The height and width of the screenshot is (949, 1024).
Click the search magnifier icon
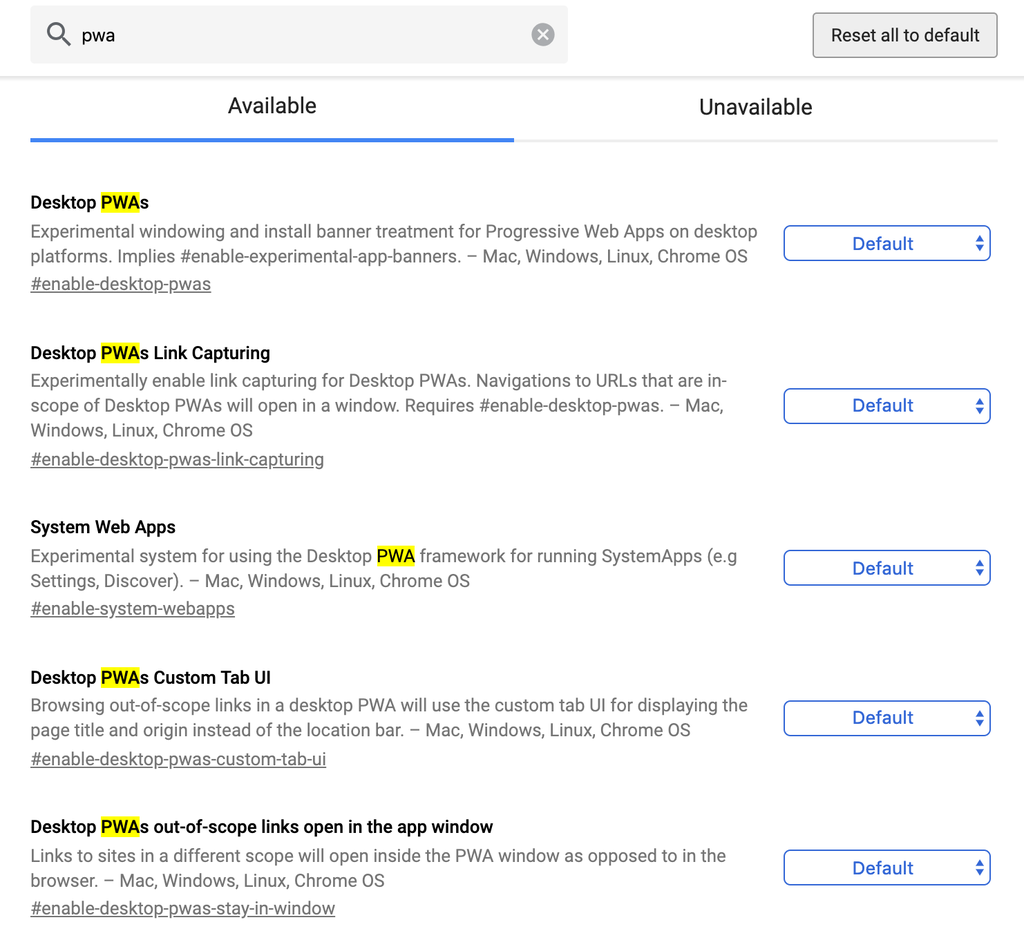[x=59, y=35]
